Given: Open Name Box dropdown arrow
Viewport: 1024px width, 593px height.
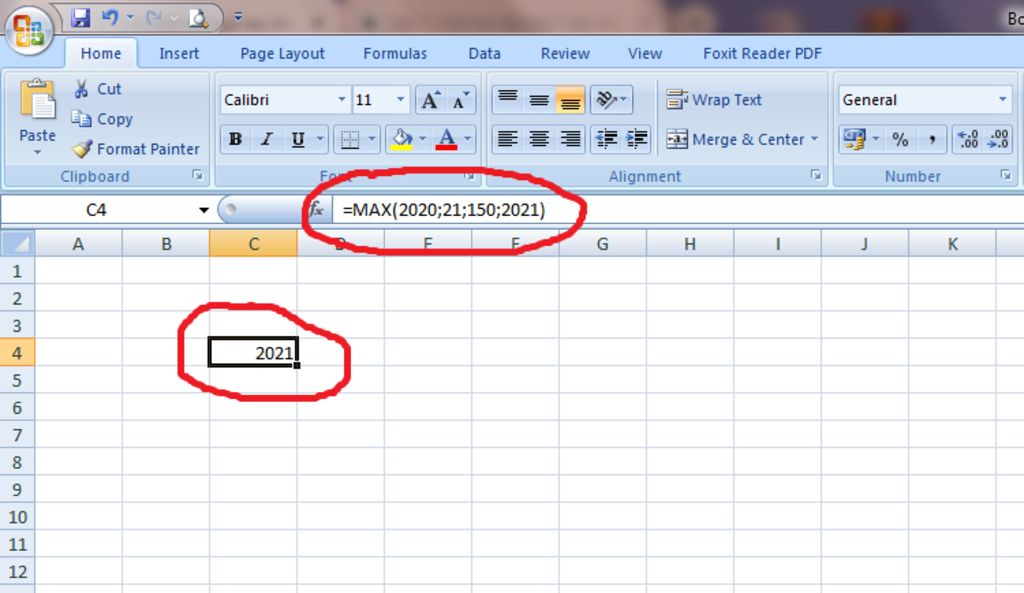Looking at the screenshot, I should 203,210.
